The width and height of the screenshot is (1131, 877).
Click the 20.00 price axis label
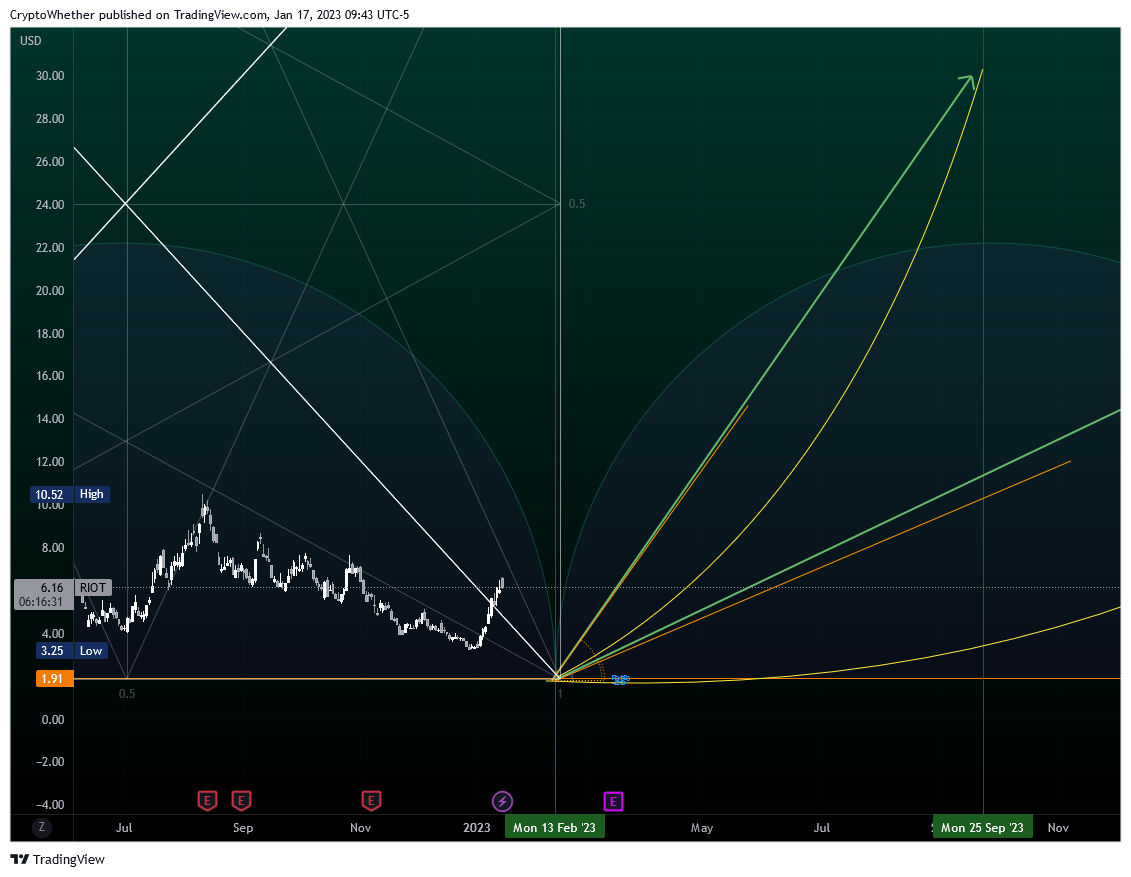click(50, 290)
